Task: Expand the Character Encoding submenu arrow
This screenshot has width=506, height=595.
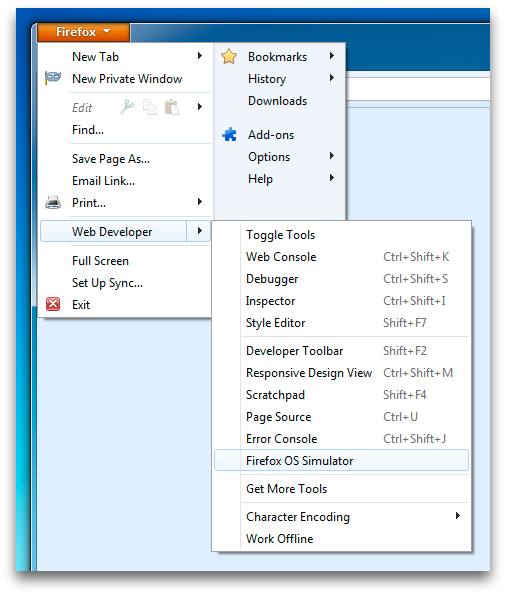Action: click(458, 516)
